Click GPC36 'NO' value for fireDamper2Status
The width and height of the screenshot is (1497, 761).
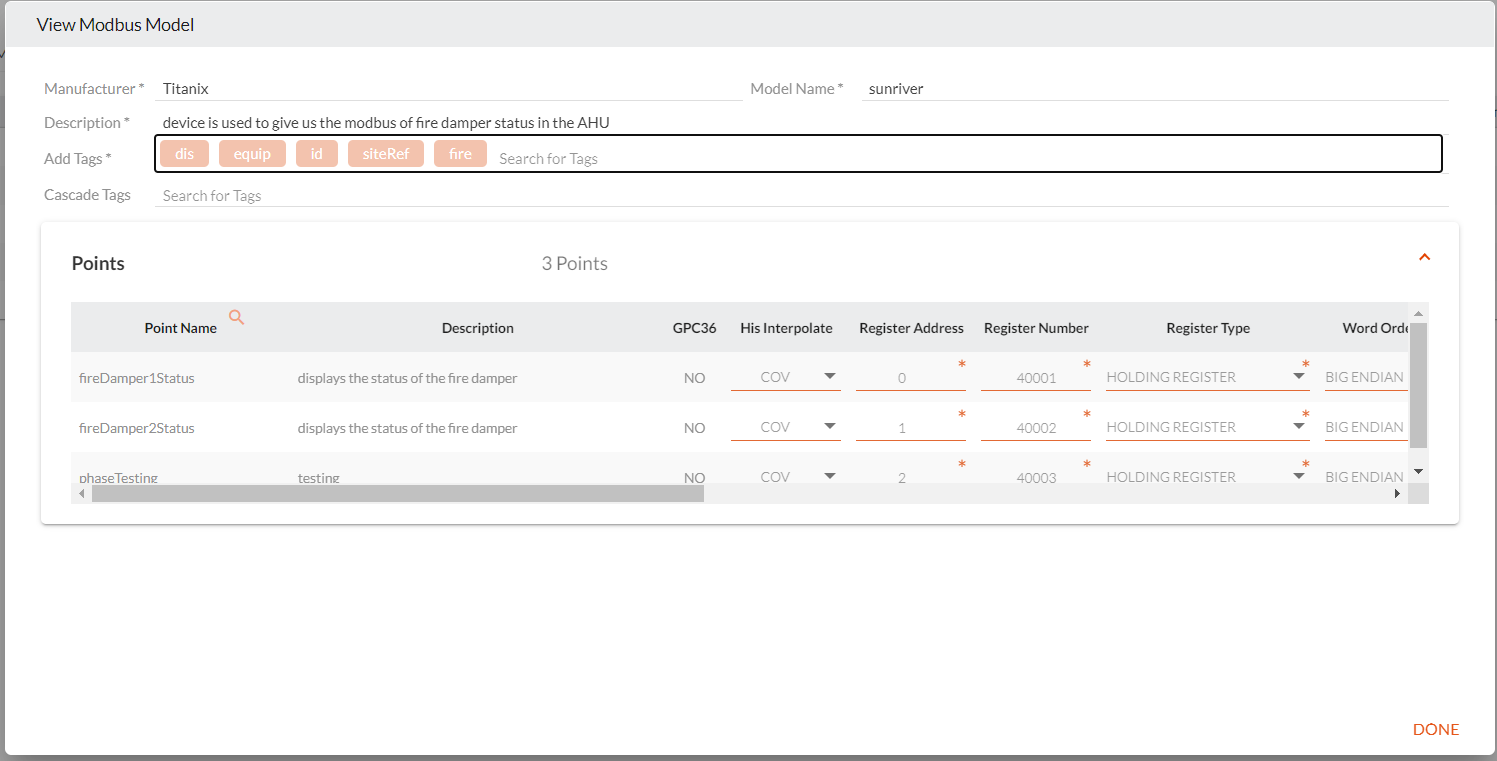(x=694, y=428)
